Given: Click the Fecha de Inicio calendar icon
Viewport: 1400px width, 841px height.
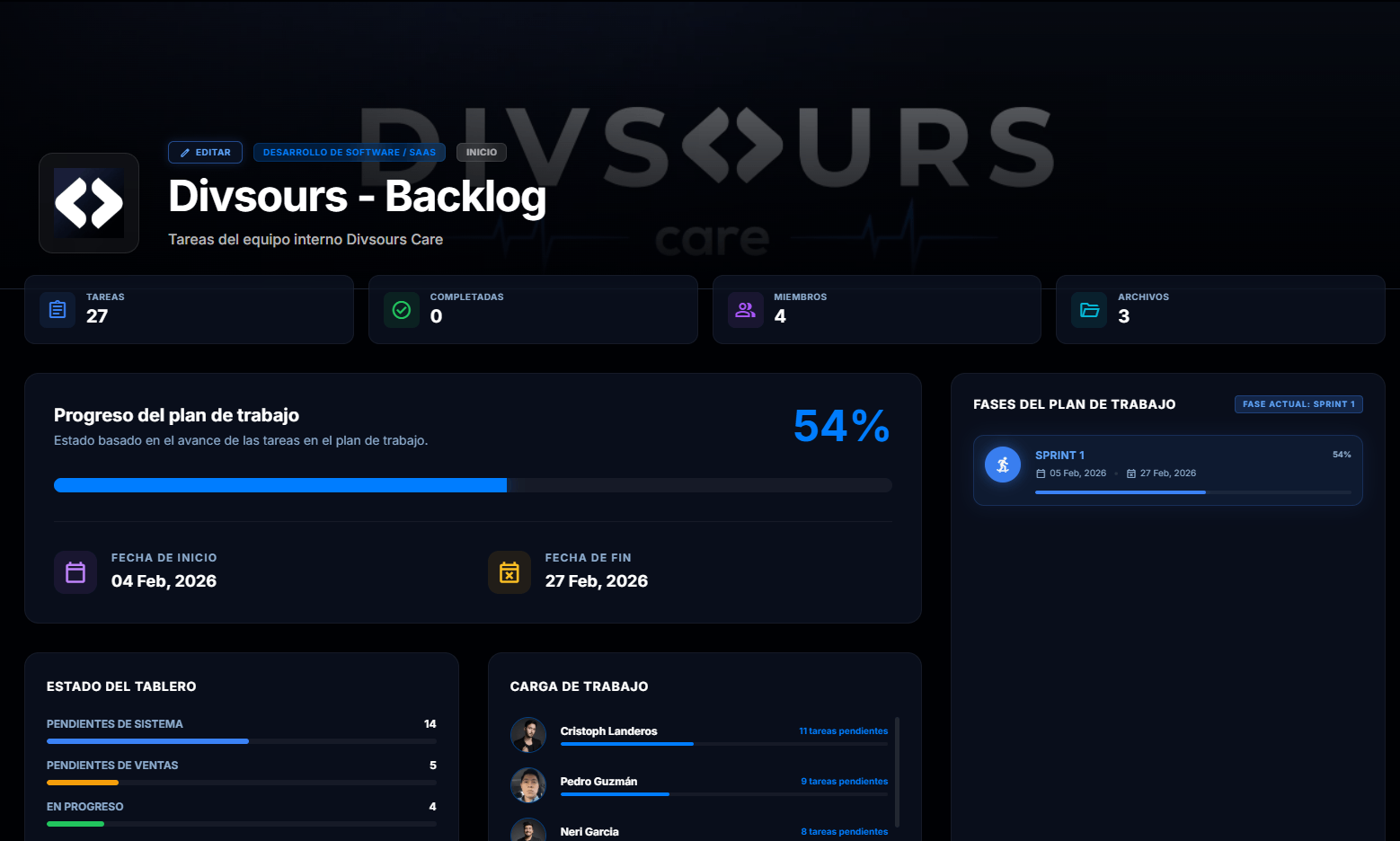Looking at the screenshot, I should tap(75, 572).
